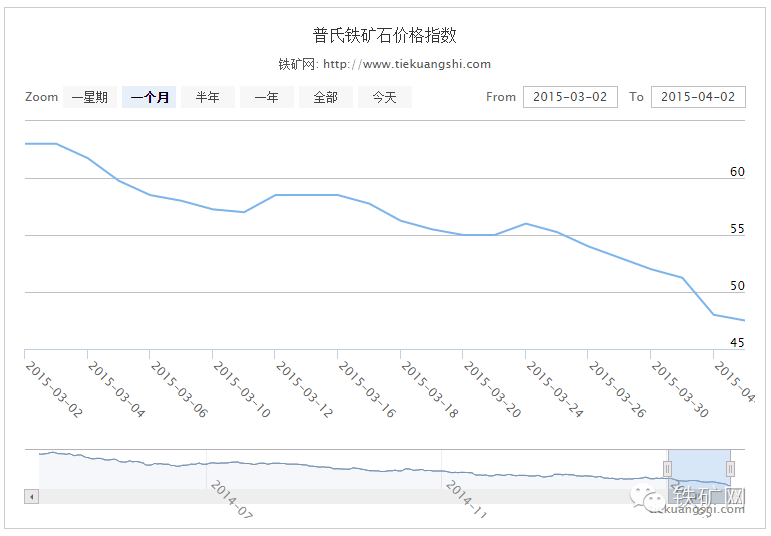This screenshot has height=536, width=771.
Task: Select the 一星期 zoom button
Action: pos(89,97)
